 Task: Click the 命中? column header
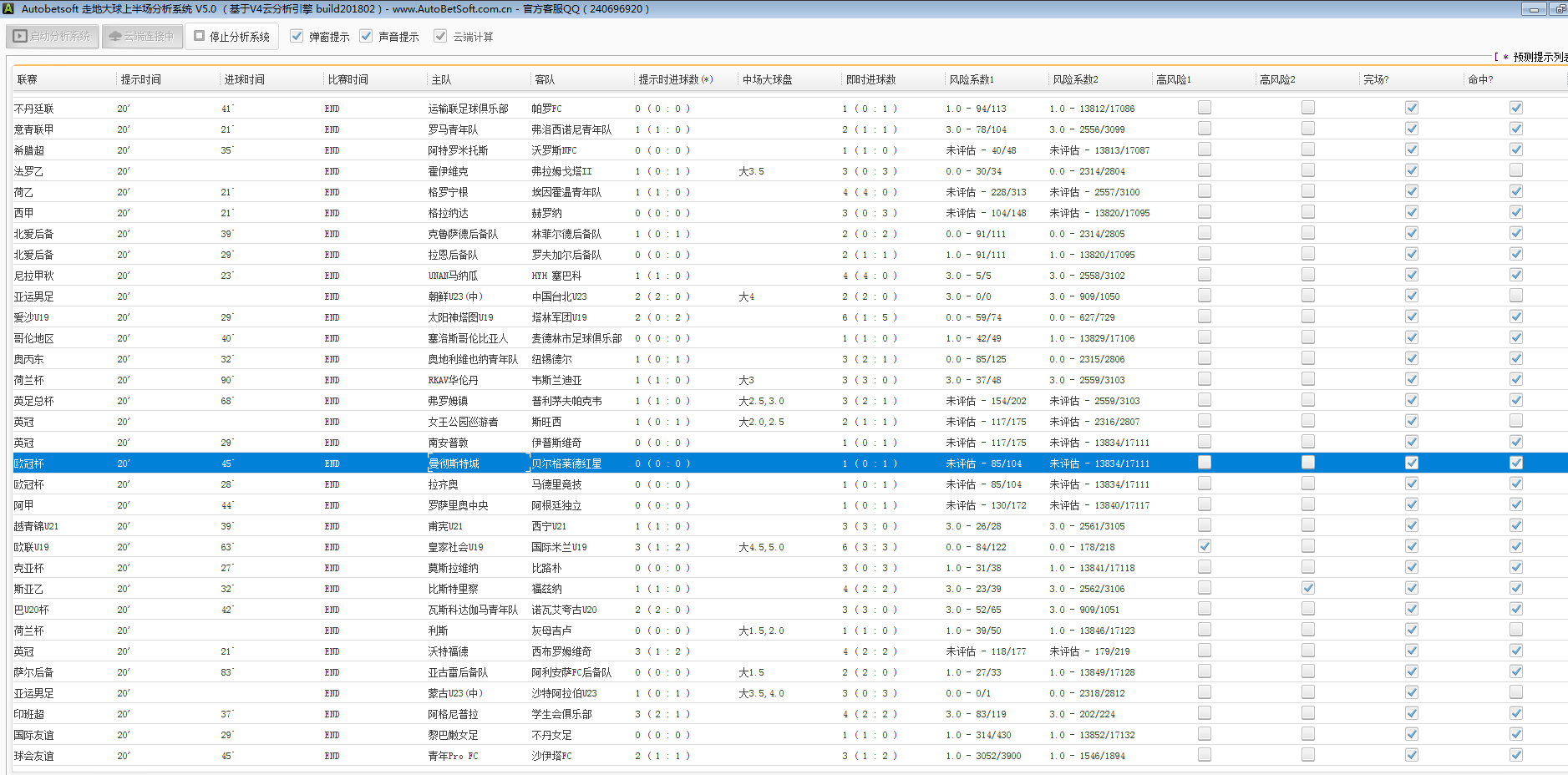point(1480,79)
